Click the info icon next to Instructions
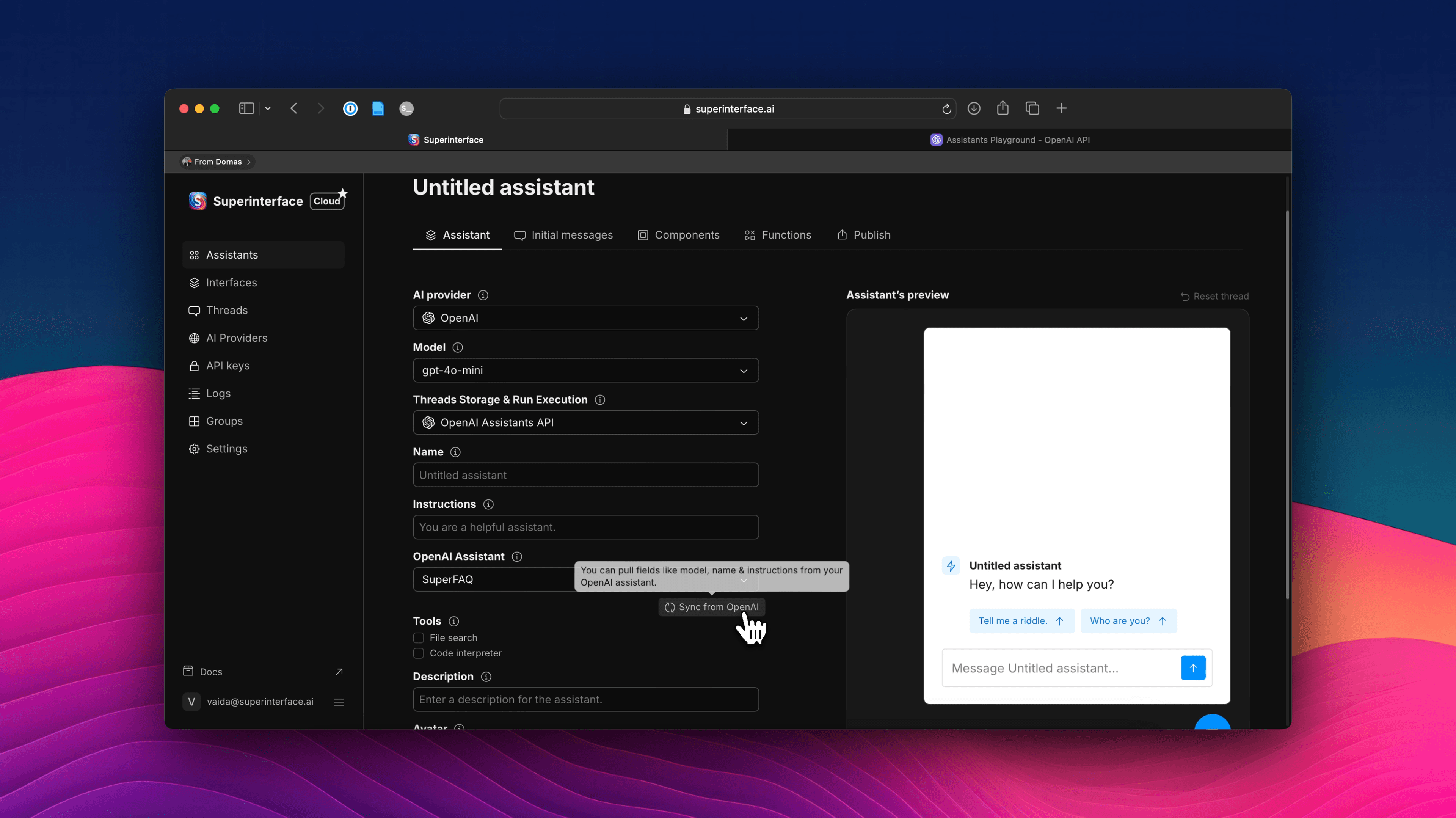 (x=488, y=504)
